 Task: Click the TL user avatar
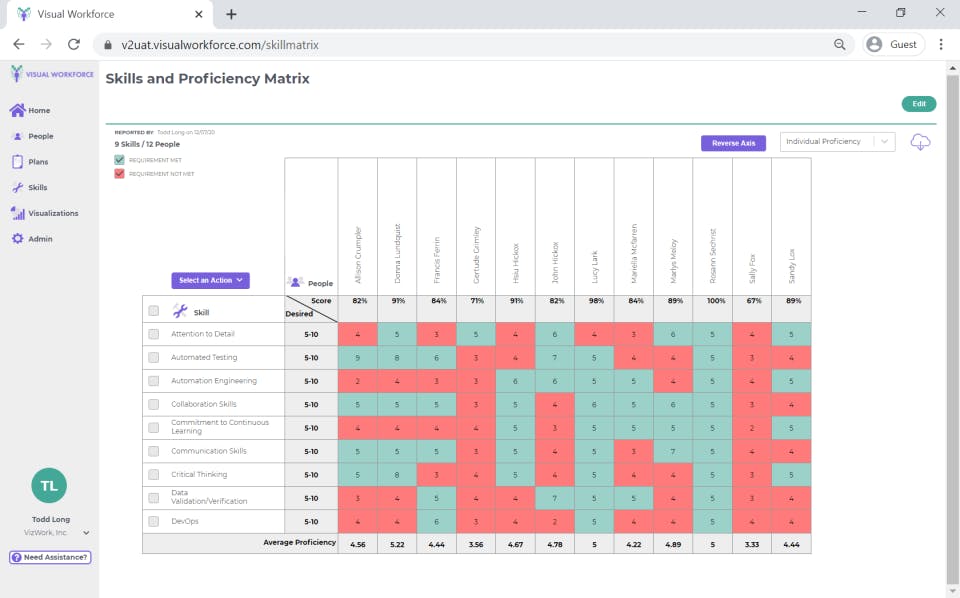pos(49,485)
